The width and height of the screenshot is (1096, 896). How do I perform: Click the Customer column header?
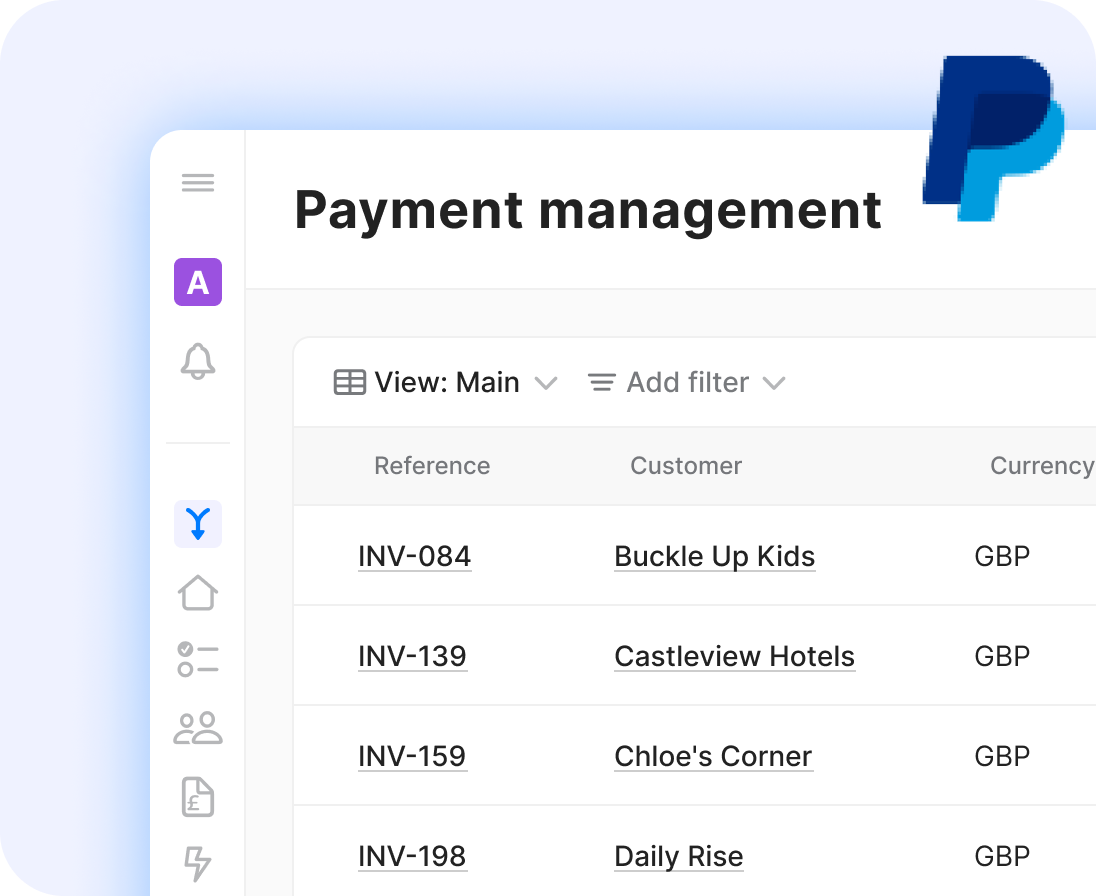point(686,466)
